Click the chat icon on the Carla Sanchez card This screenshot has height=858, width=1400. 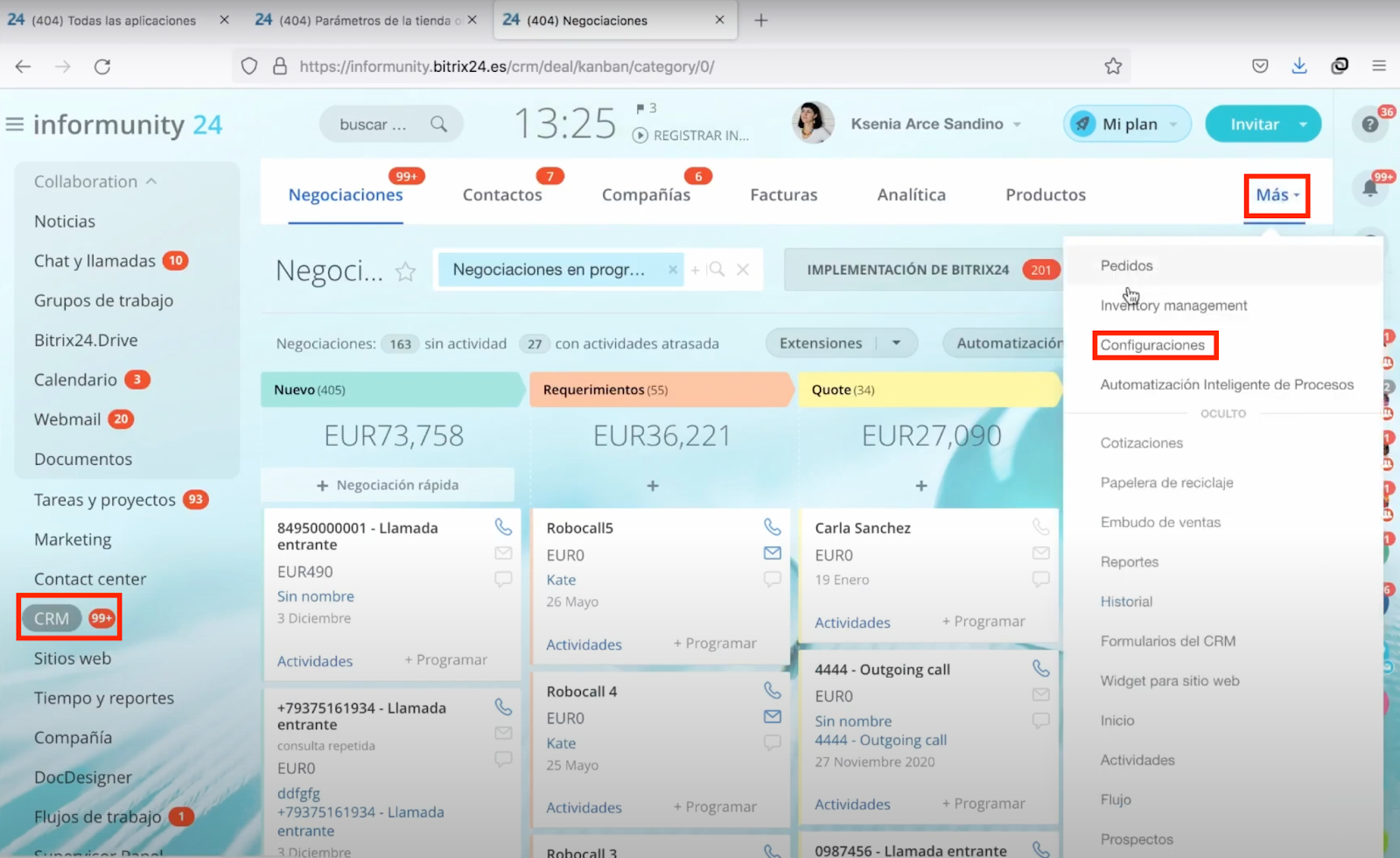coord(1040,579)
